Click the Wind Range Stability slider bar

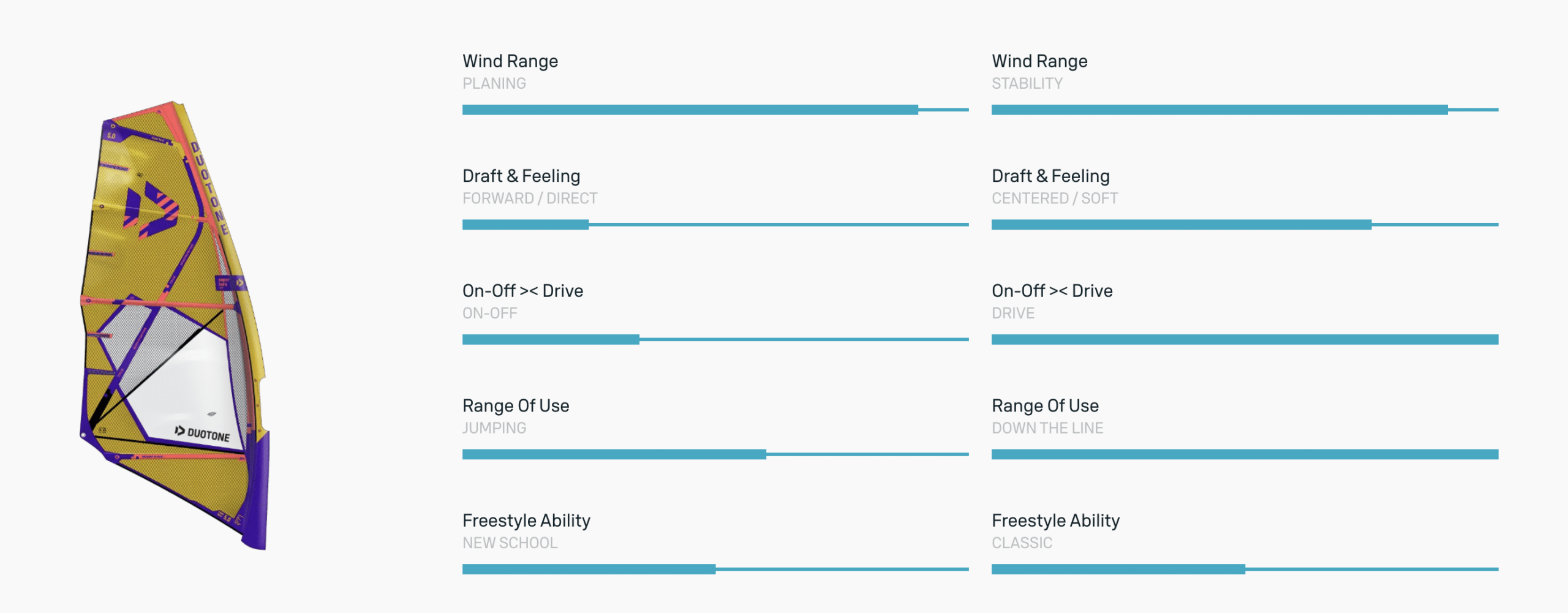pyautogui.click(x=1244, y=110)
